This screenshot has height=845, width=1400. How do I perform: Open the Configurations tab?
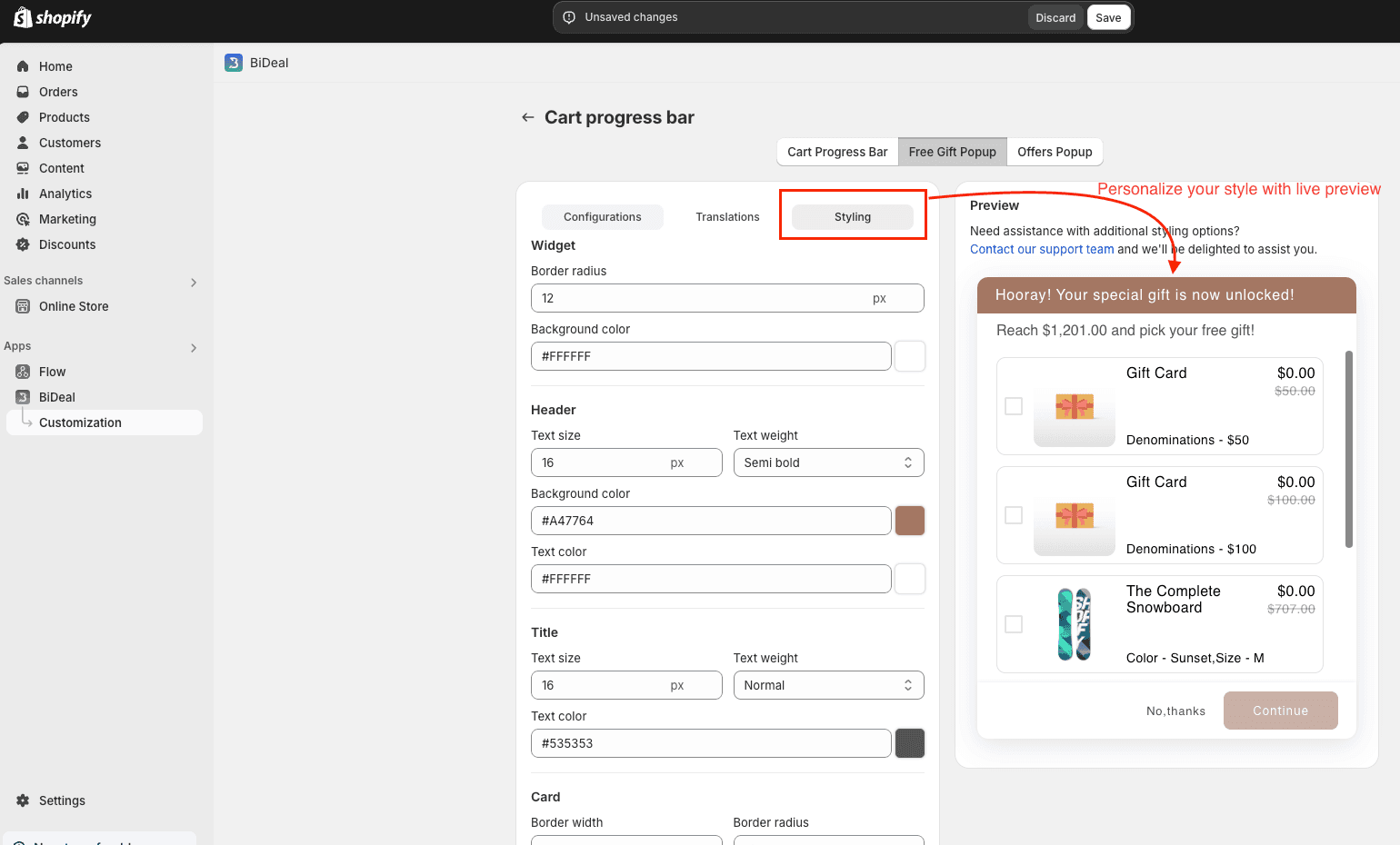pyautogui.click(x=603, y=217)
